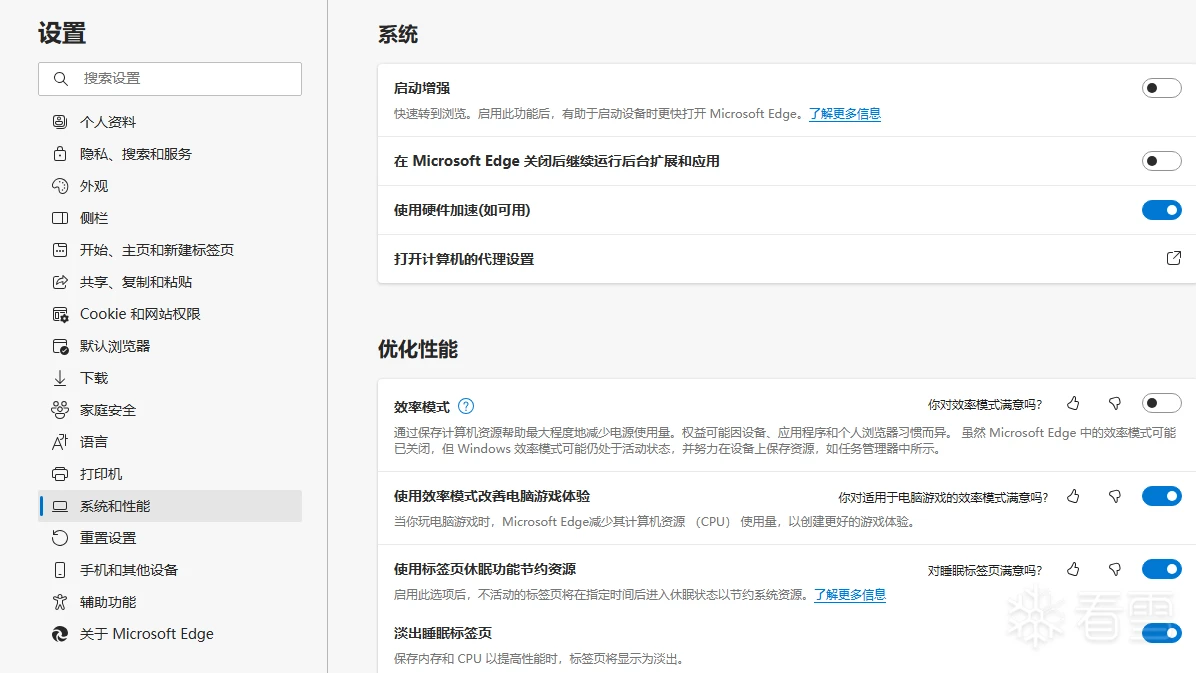
Task: Thumbs down for 电脑游戏的效率模式 feedback
Action: (1114, 497)
